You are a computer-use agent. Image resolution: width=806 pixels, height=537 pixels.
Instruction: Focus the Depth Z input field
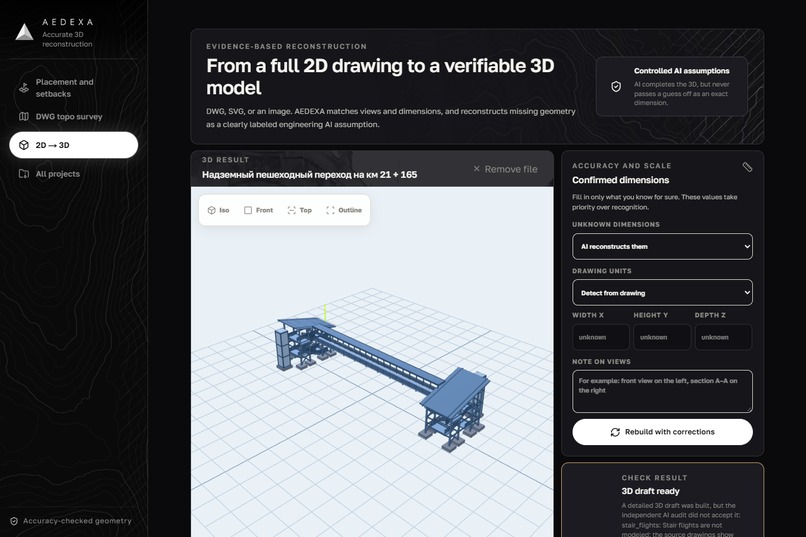[723, 337]
